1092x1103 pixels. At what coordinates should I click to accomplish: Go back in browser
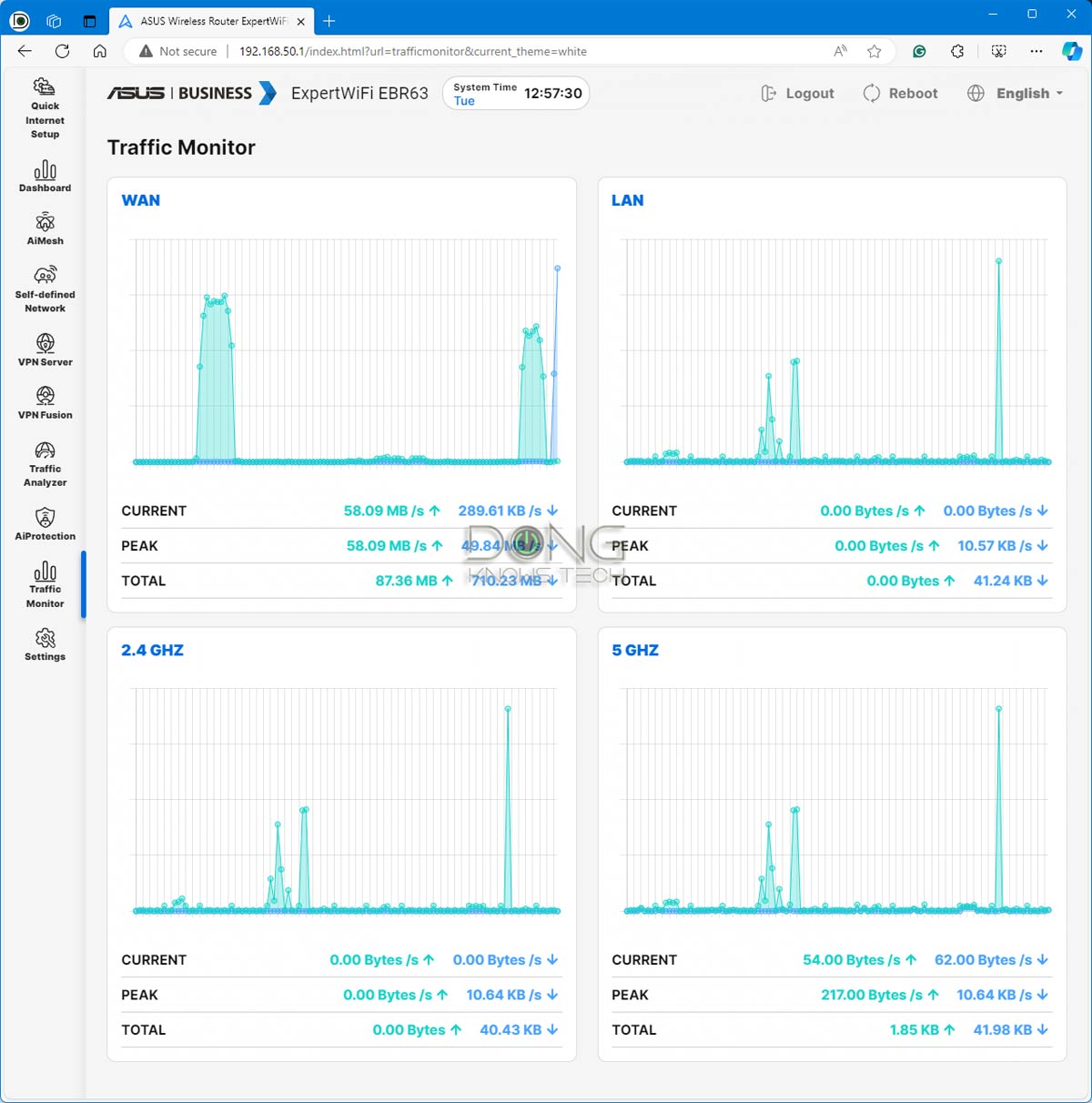25,51
